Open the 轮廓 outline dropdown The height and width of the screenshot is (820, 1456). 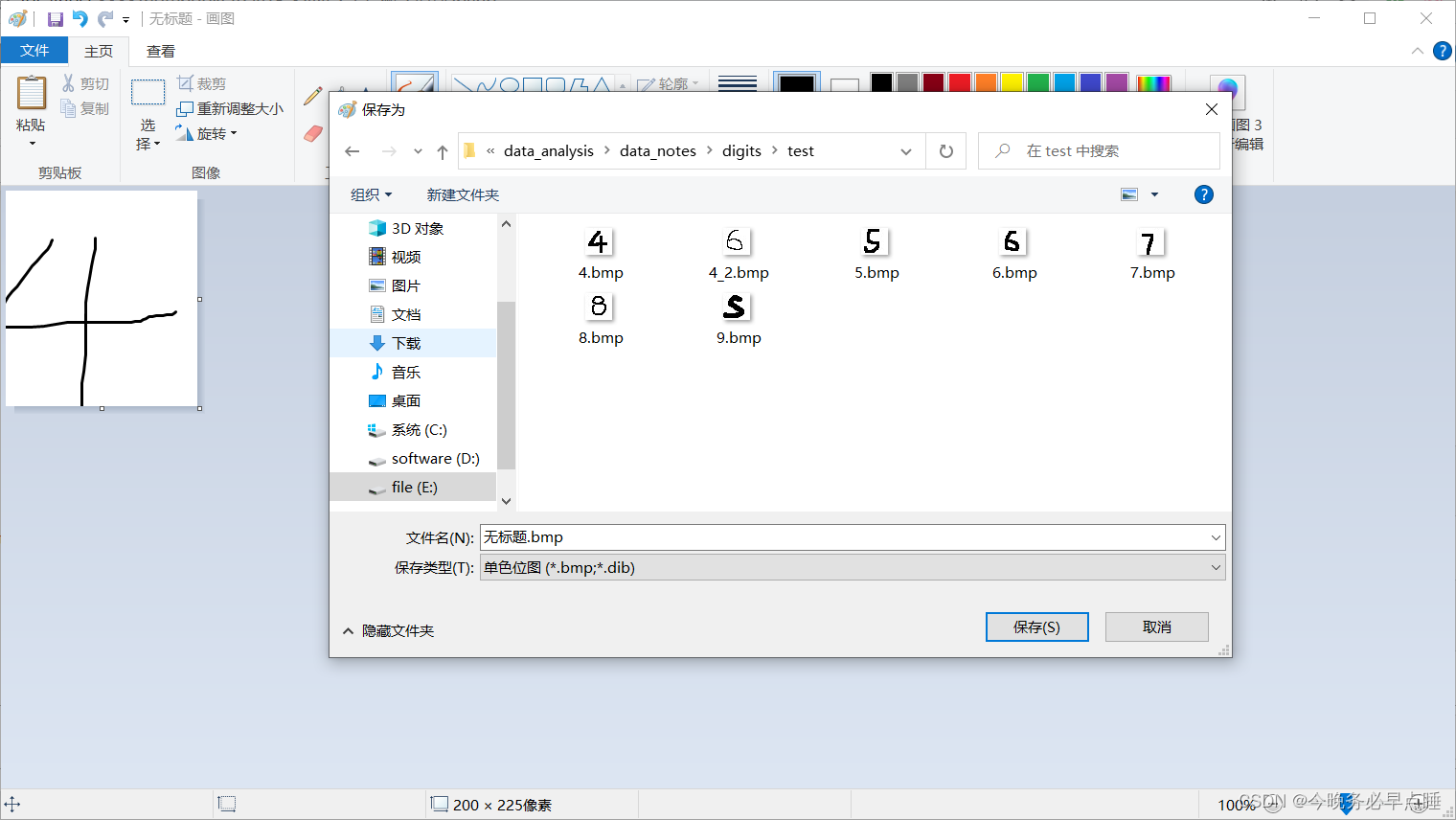668,84
